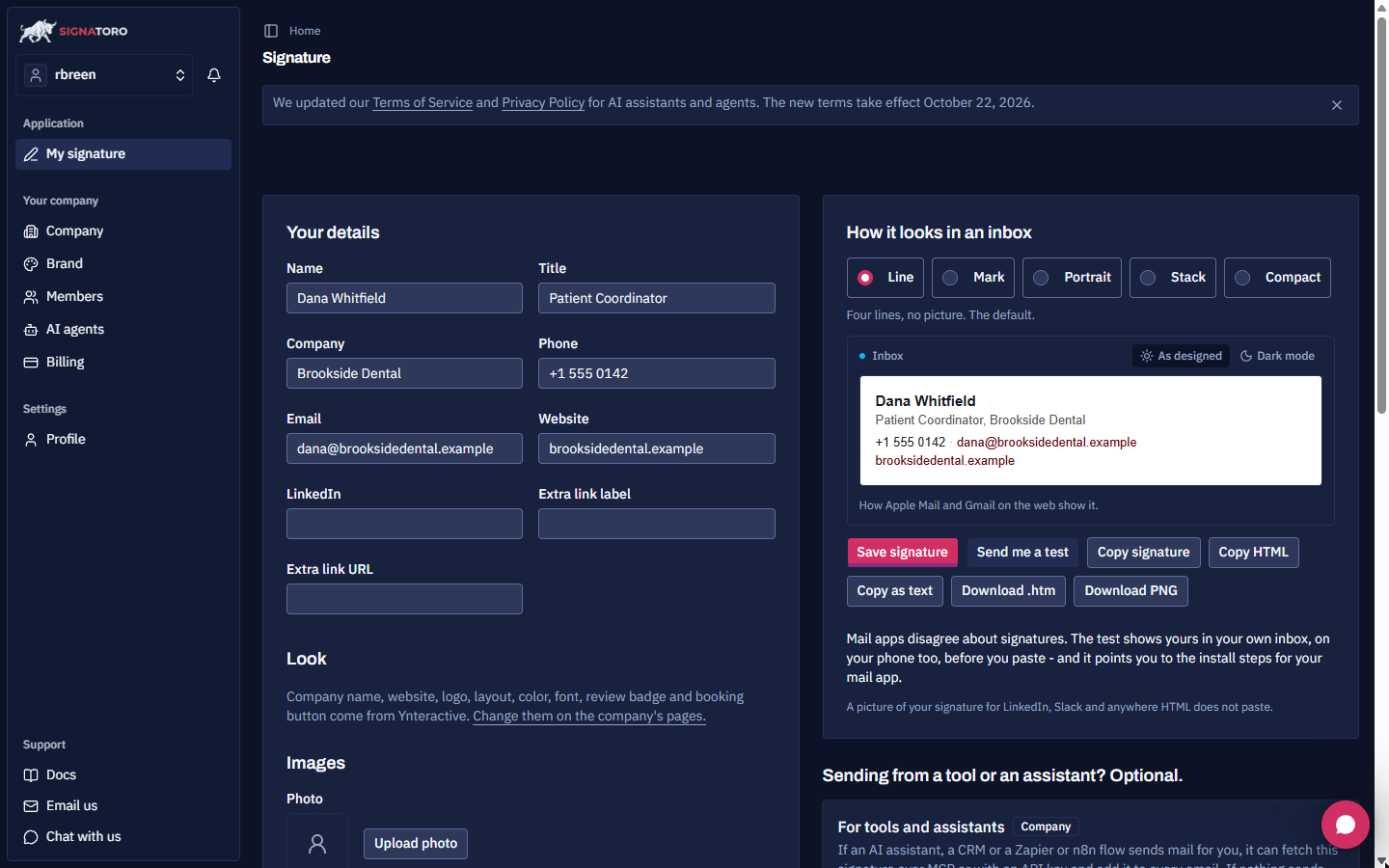This screenshot has width=1389, height=868.
Task: Click the Signatoro bull logo
Action: (73, 32)
